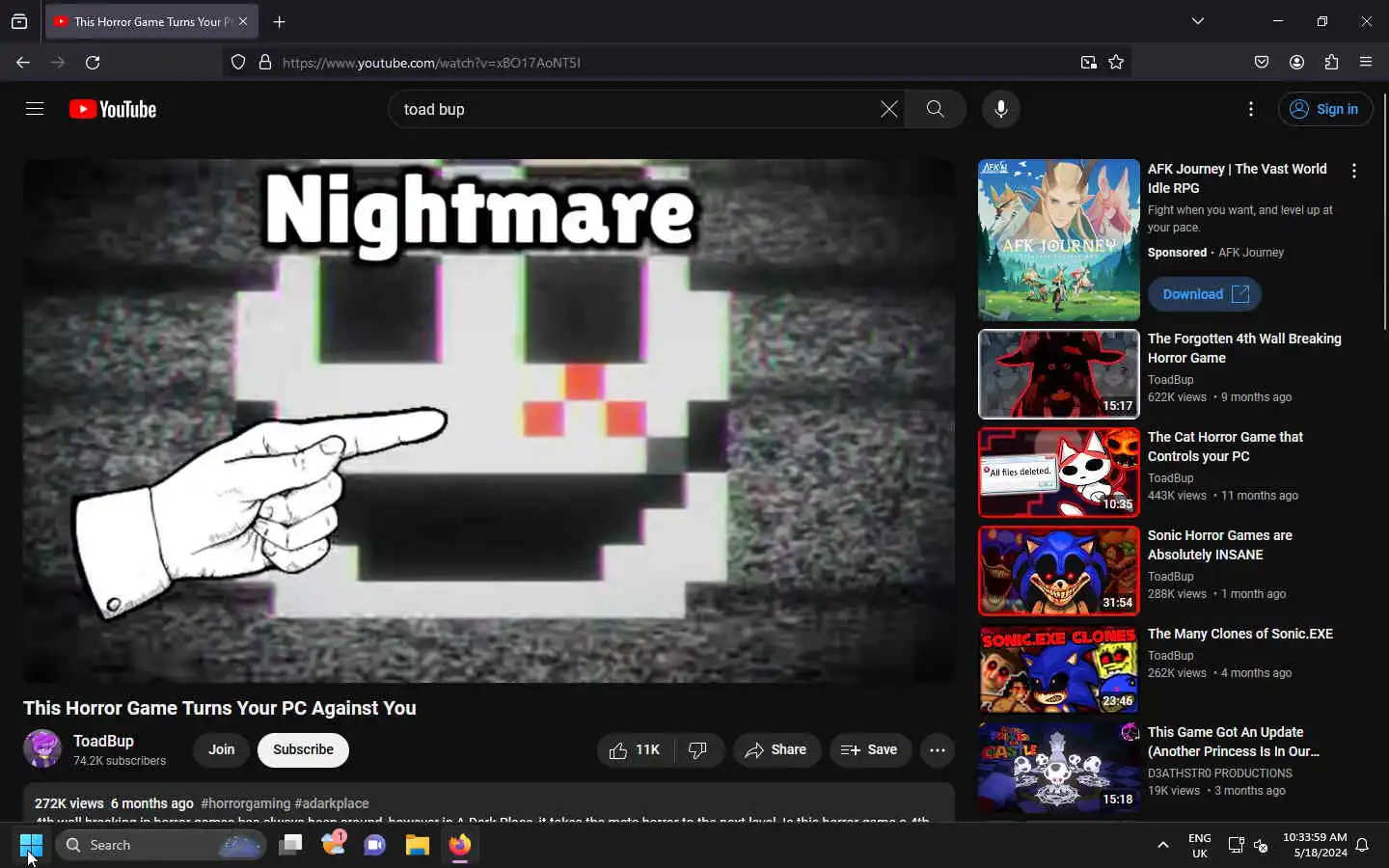View site info via the padlock icon

pos(265,63)
